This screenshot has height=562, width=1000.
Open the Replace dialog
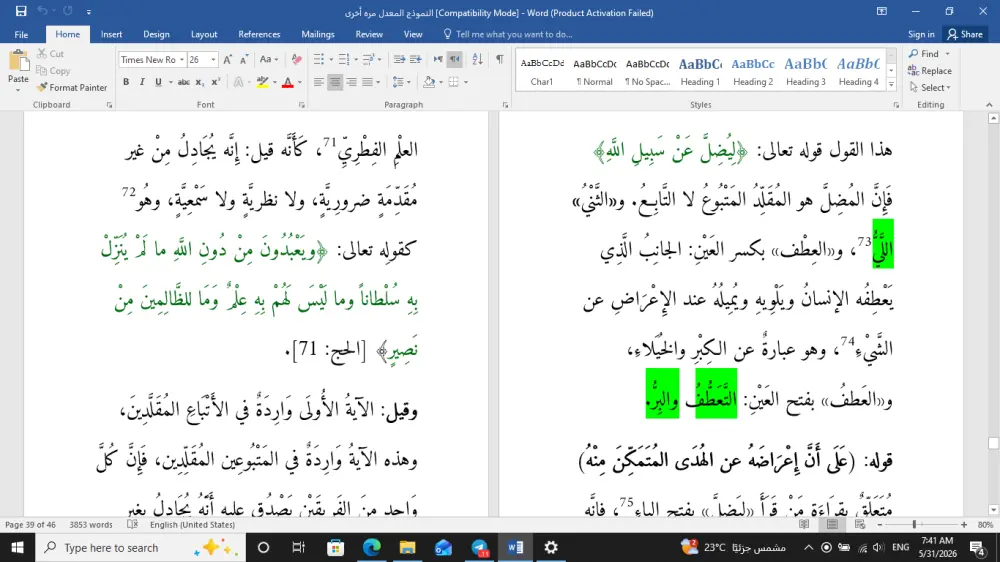930,71
